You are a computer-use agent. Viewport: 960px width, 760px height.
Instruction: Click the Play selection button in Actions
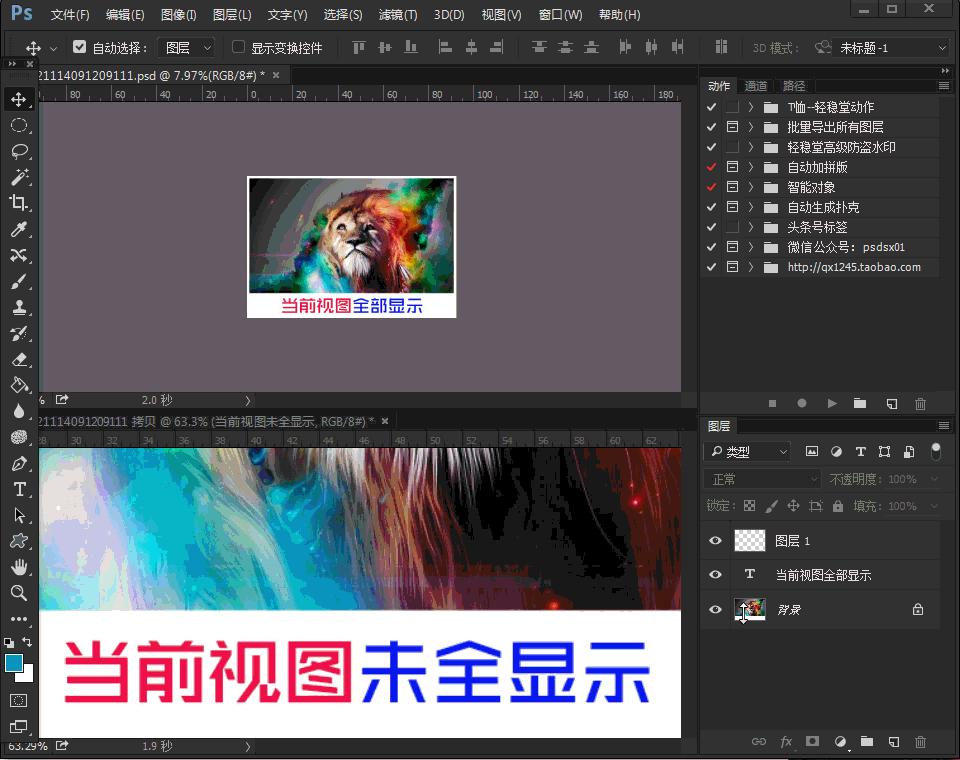[831, 403]
